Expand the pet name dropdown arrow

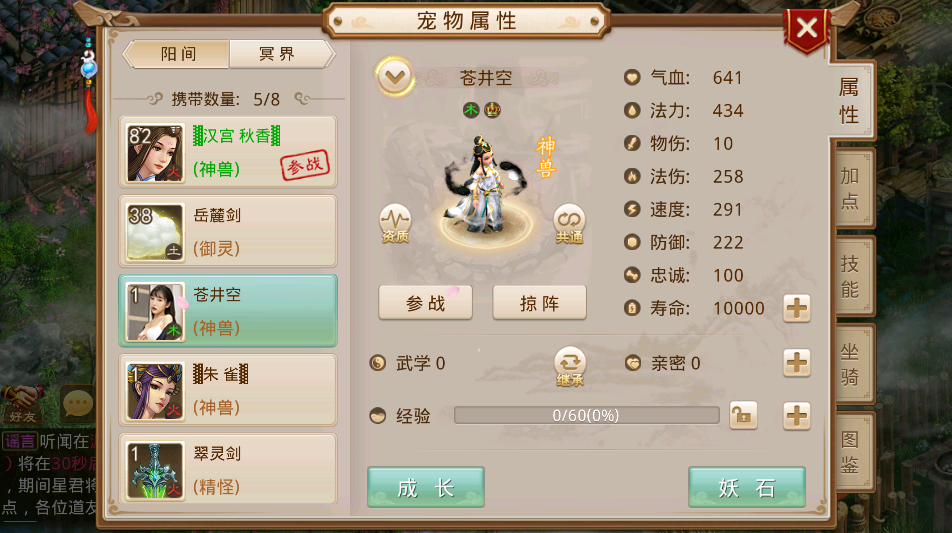point(395,77)
